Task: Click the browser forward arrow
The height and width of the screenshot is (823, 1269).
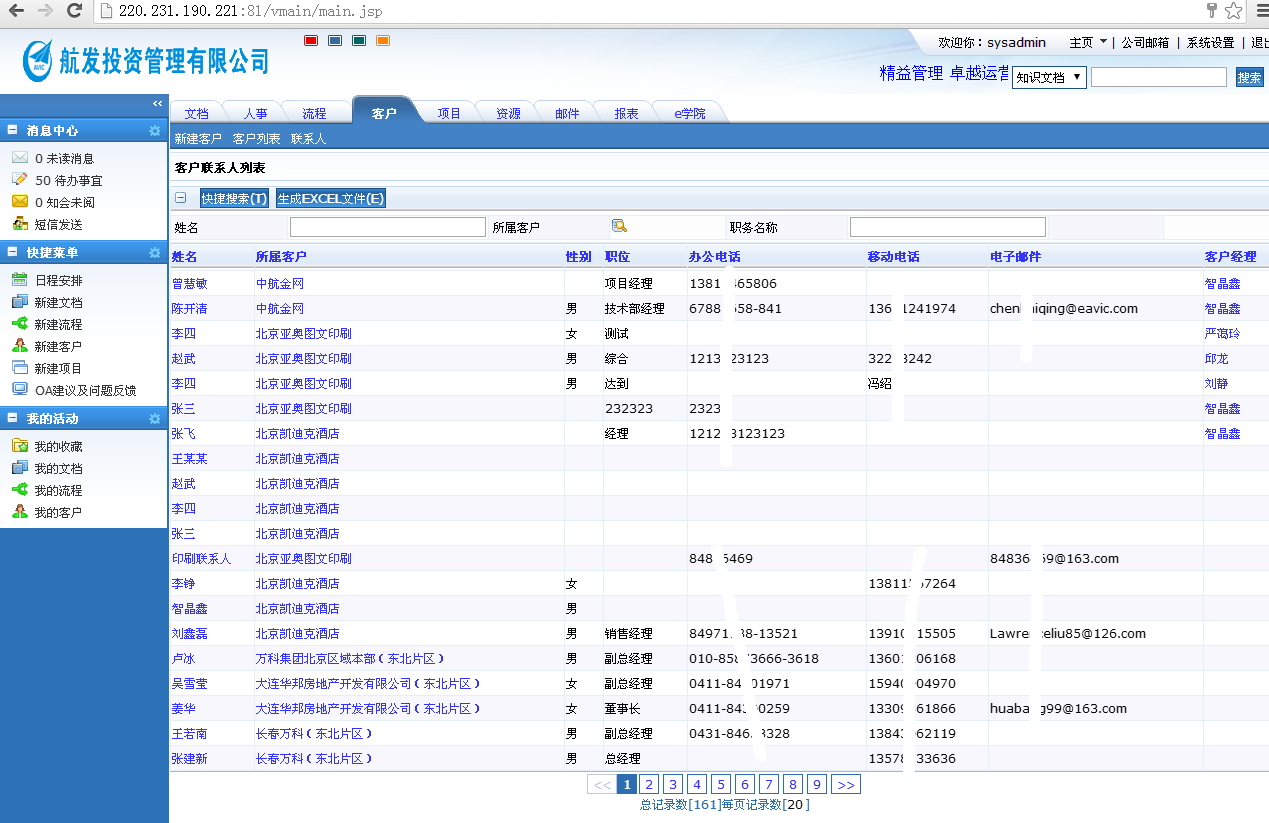Action: (45, 12)
